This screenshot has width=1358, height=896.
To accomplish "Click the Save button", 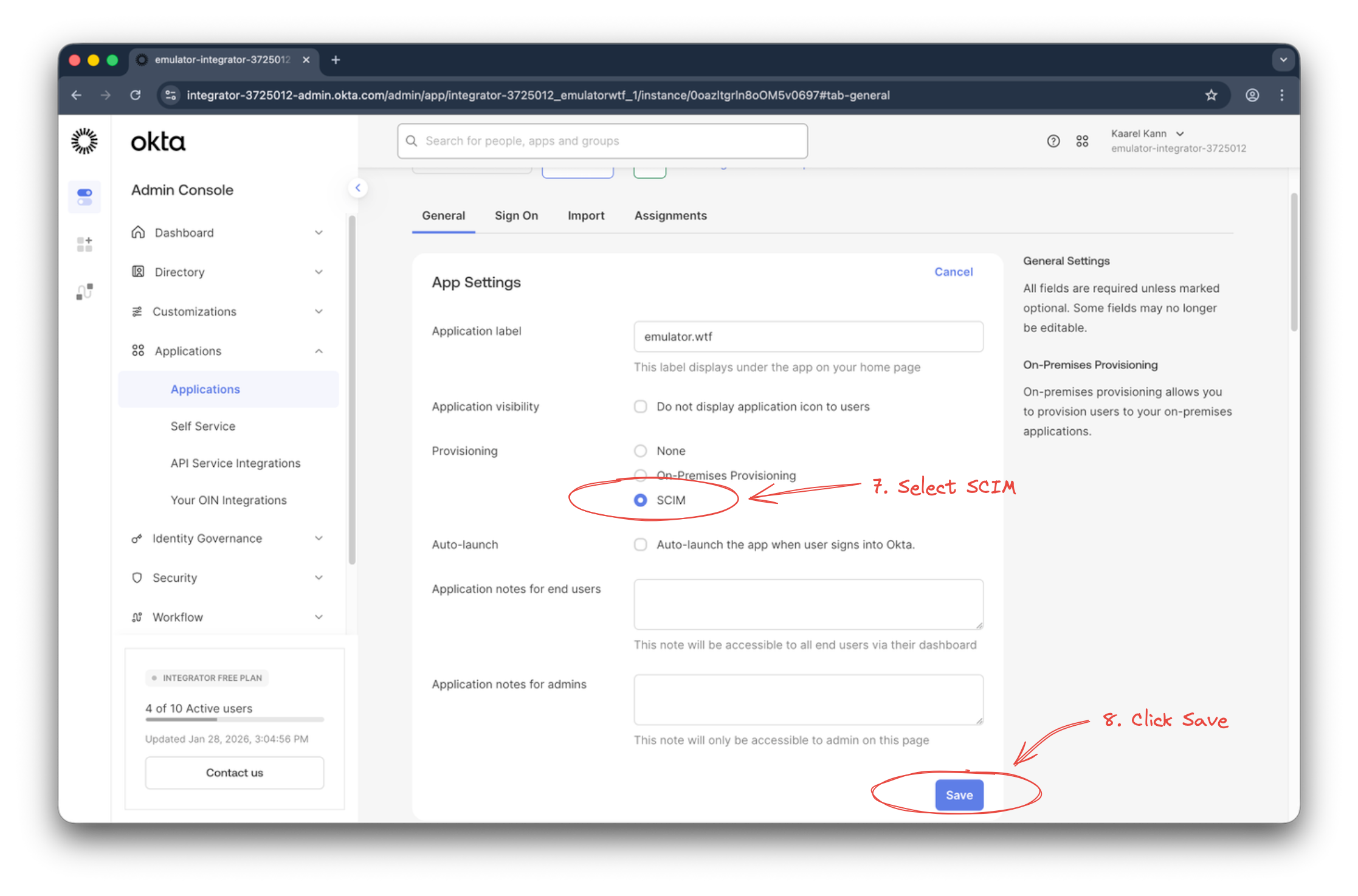I will click(959, 794).
